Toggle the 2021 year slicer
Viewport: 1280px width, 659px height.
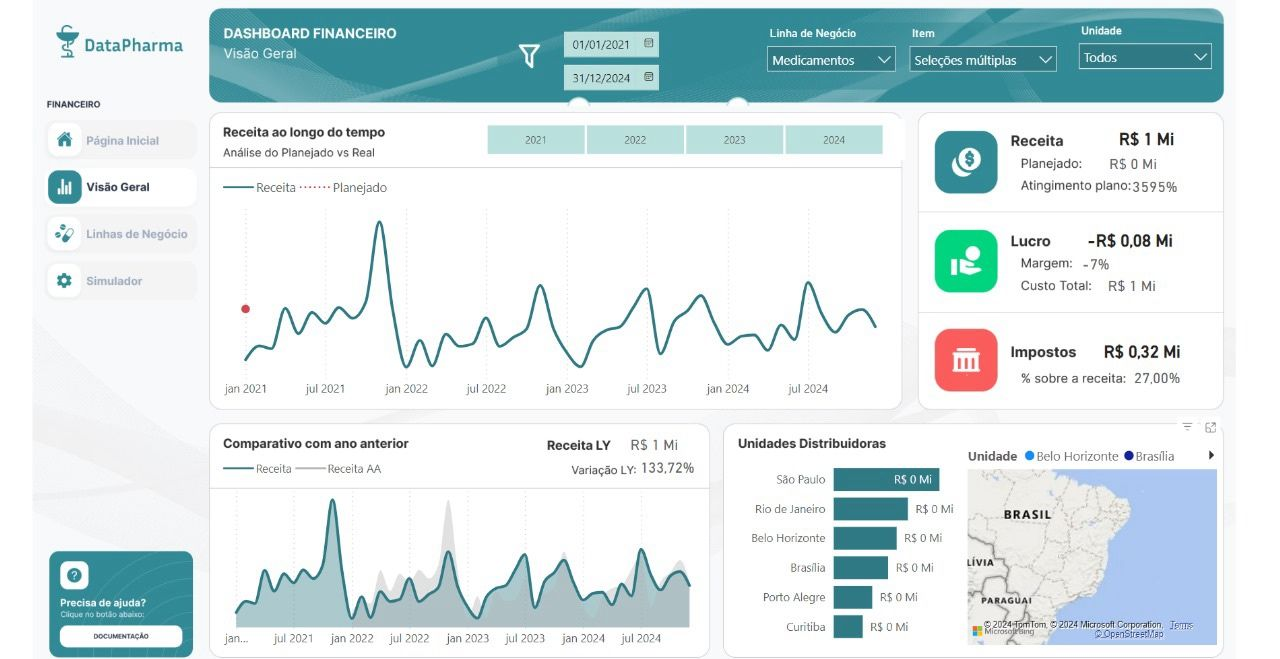coord(536,140)
